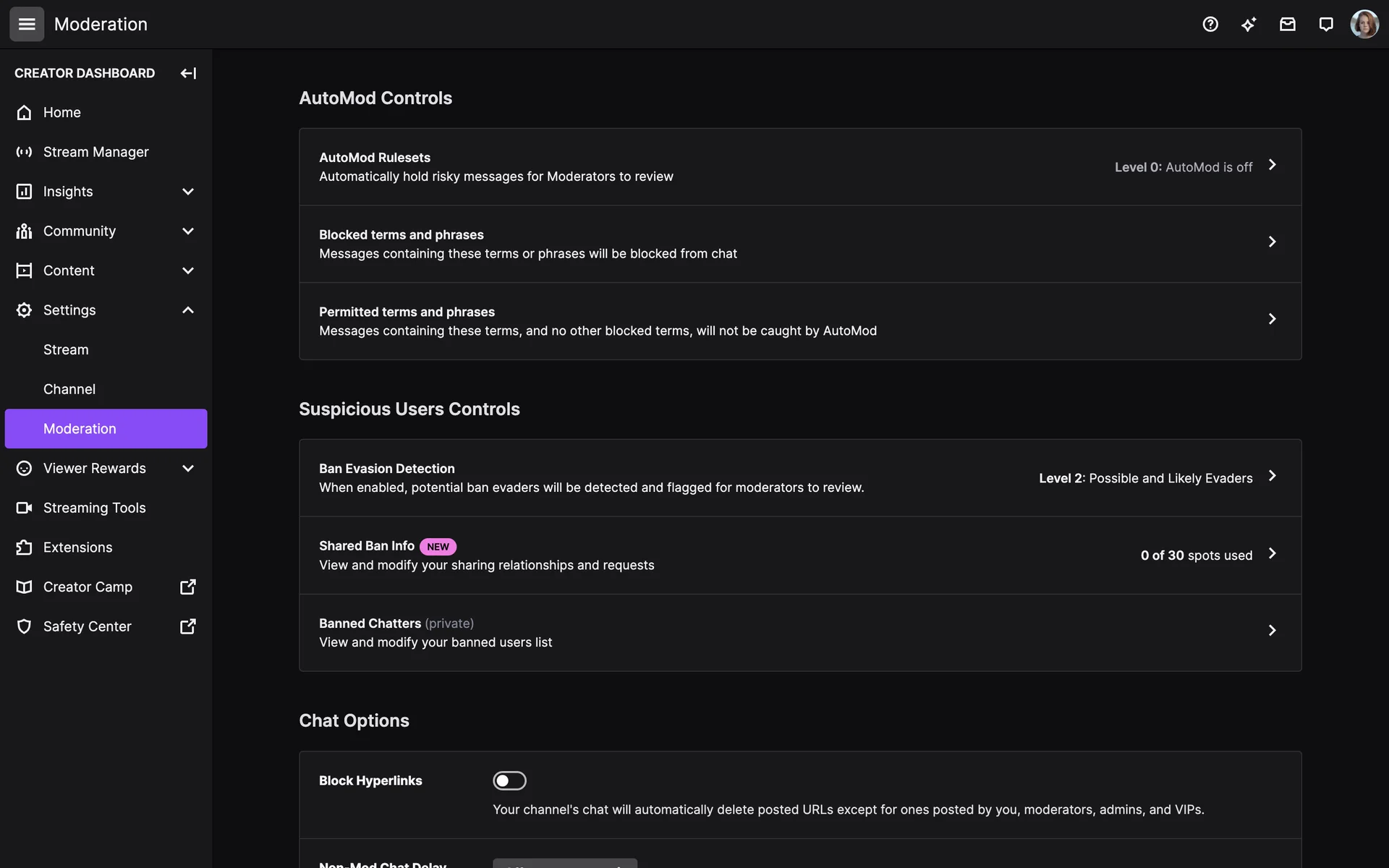The width and height of the screenshot is (1389, 868).
Task: Open the inbox mail icon
Action: [1287, 24]
